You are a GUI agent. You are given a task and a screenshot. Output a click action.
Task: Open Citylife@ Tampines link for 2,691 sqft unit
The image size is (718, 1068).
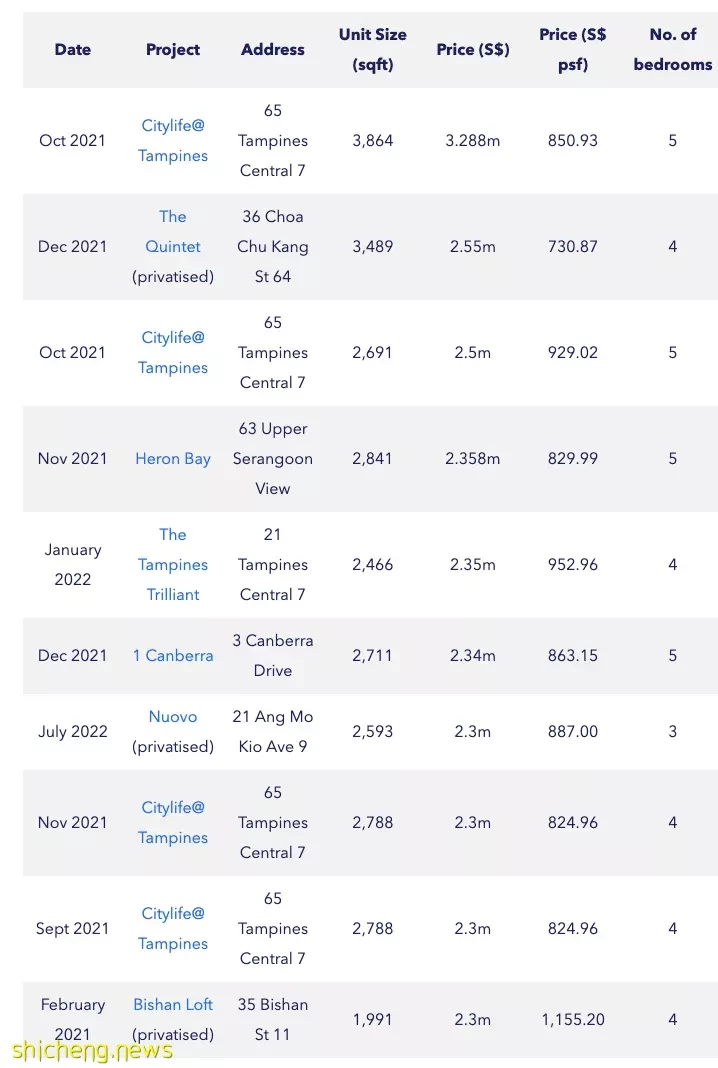(172, 352)
